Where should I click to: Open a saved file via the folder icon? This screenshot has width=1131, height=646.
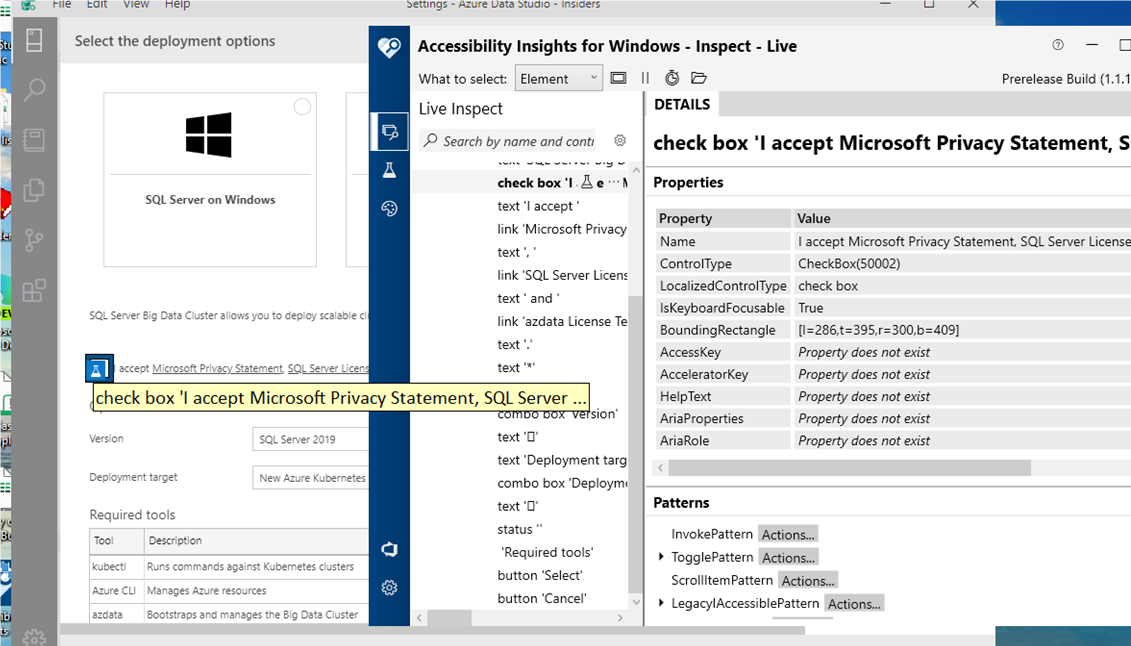[x=698, y=77]
